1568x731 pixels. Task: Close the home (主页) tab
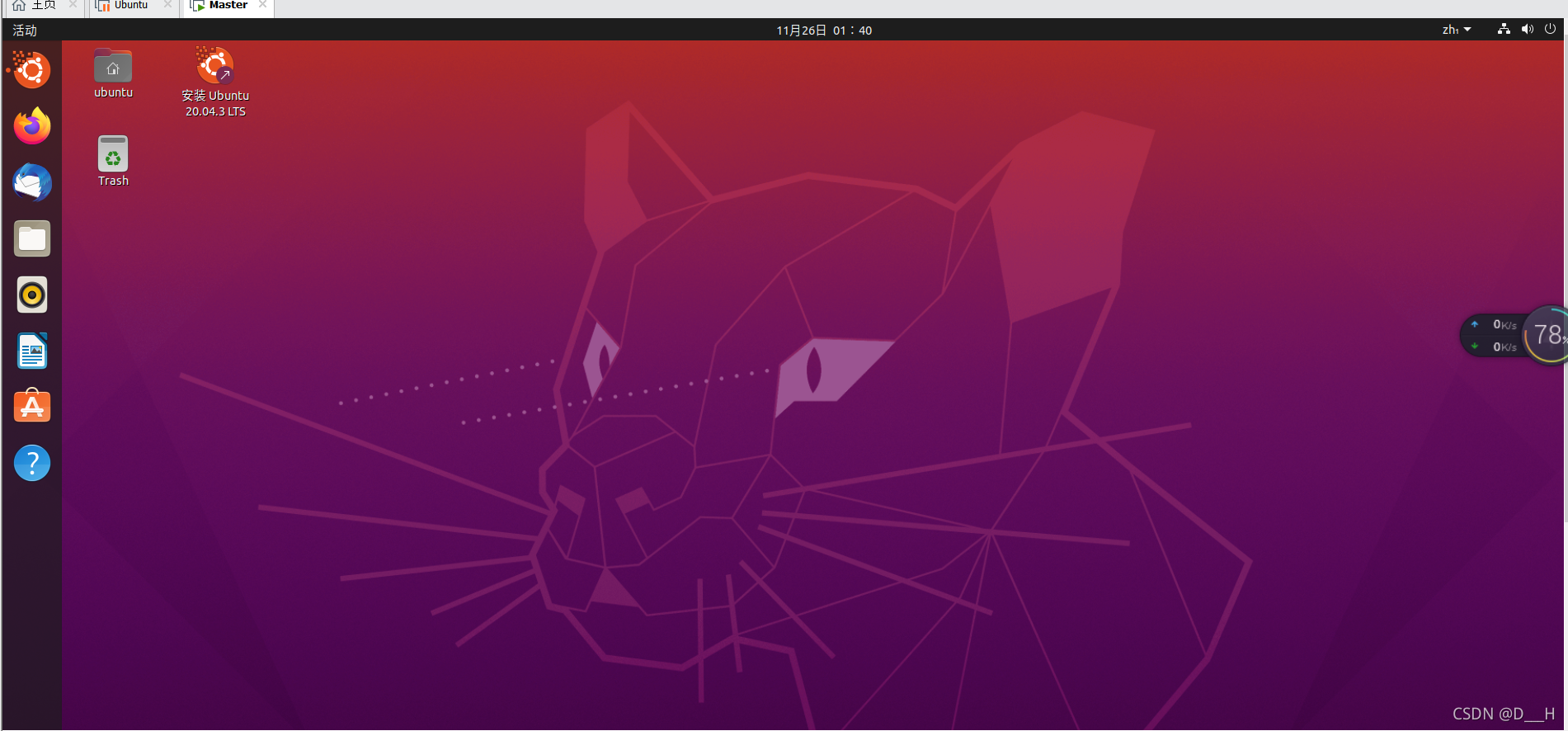pos(73,5)
